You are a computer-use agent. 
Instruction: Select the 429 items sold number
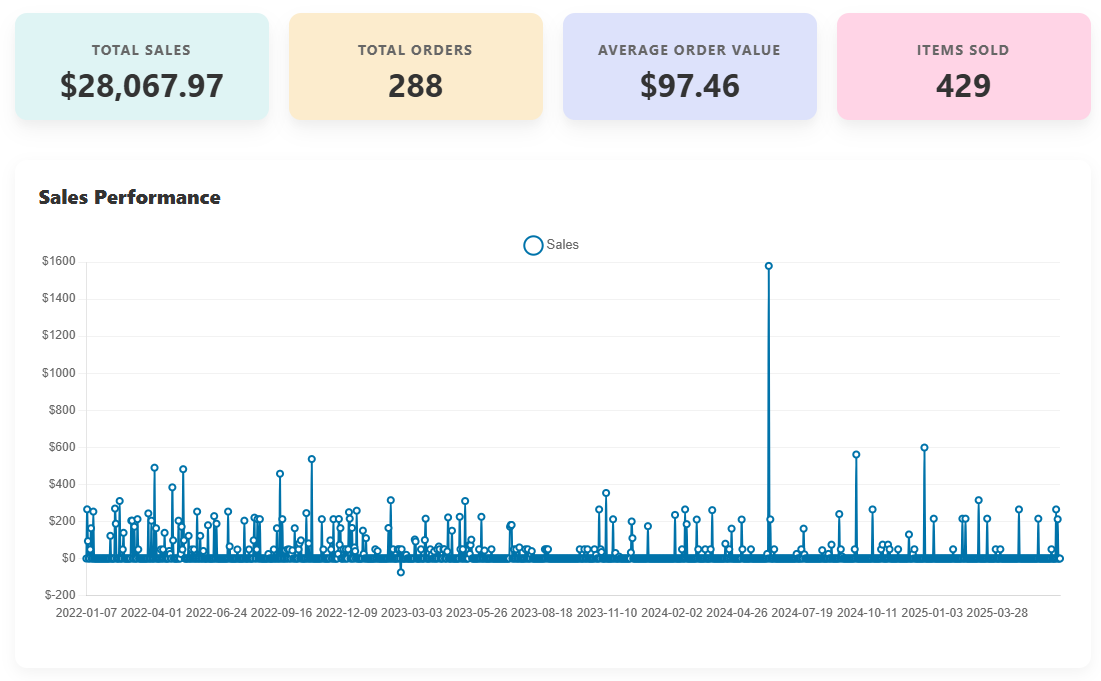(x=963, y=86)
